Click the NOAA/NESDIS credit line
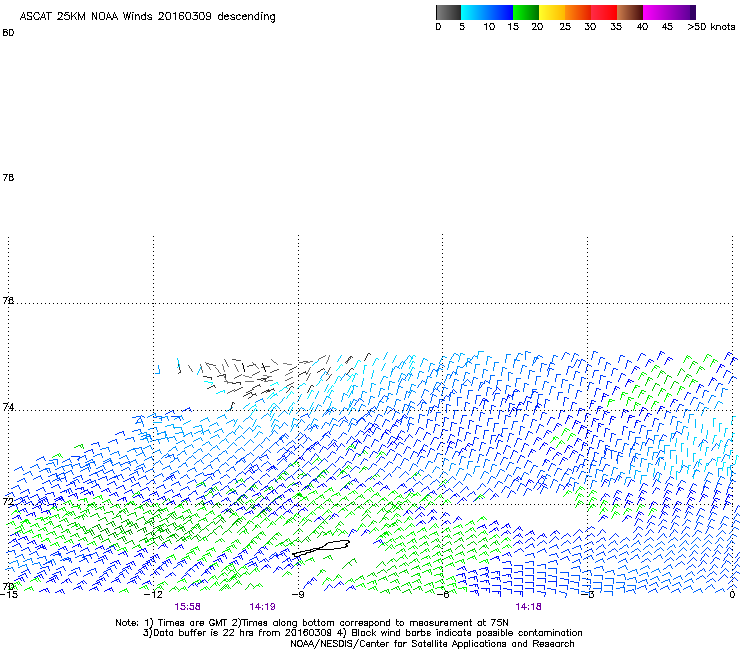This screenshot has width=740, height=650. point(432,644)
